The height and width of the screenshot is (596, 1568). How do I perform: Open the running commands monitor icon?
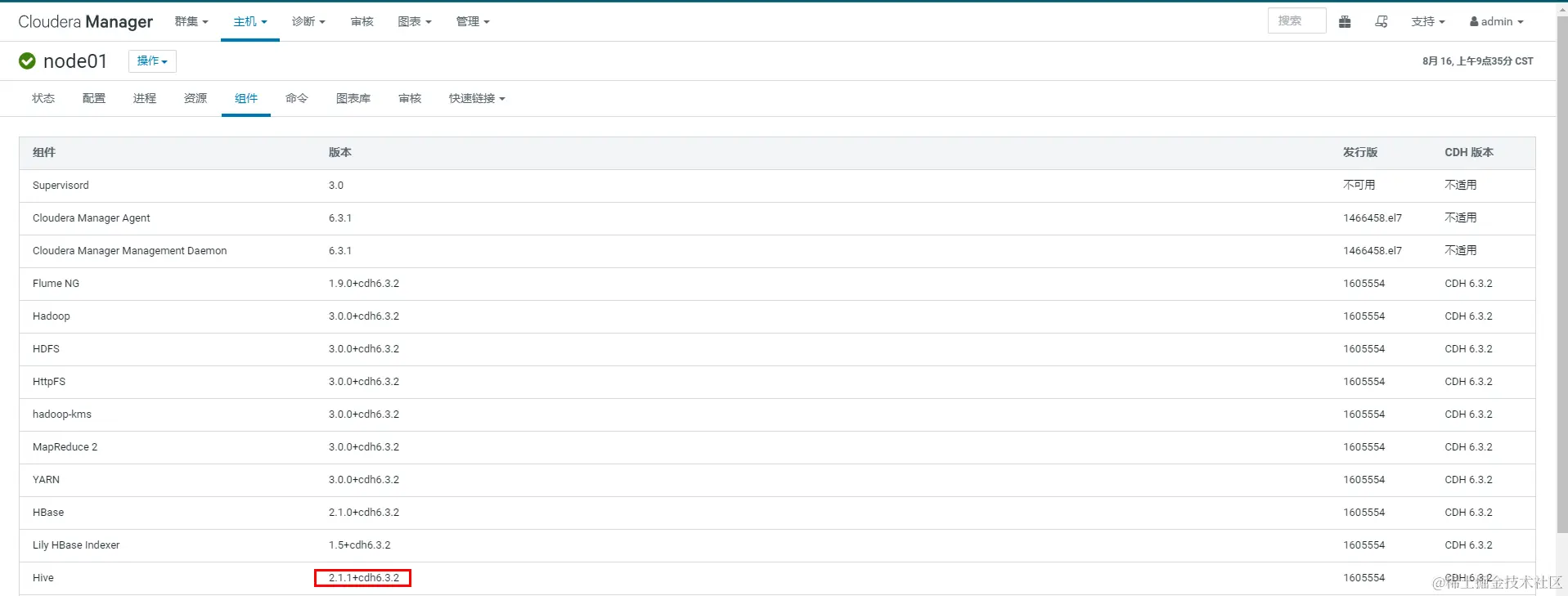tap(1382, 22)
